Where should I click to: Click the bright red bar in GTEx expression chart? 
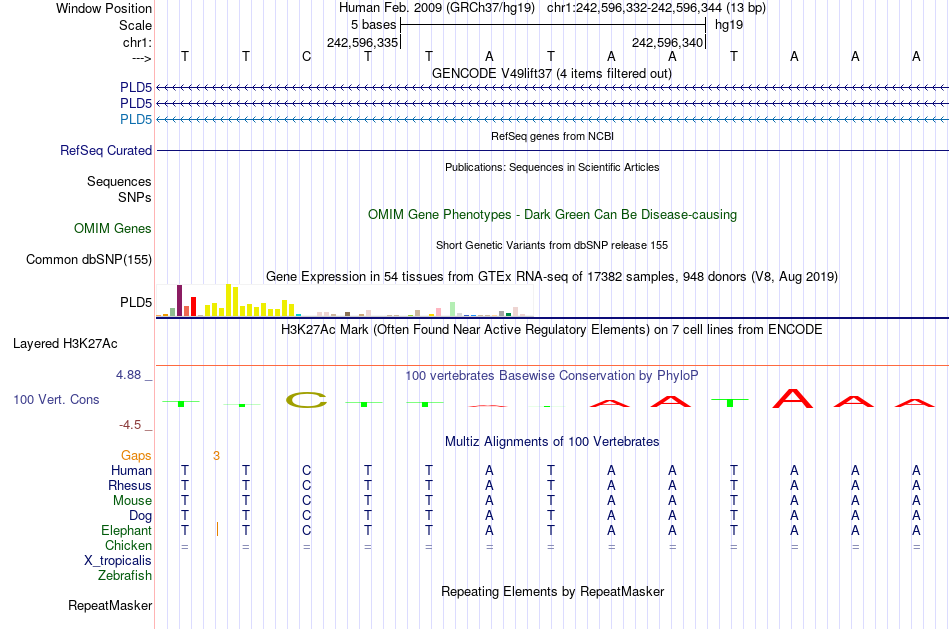pyautogui.click(x=193, y=307)
